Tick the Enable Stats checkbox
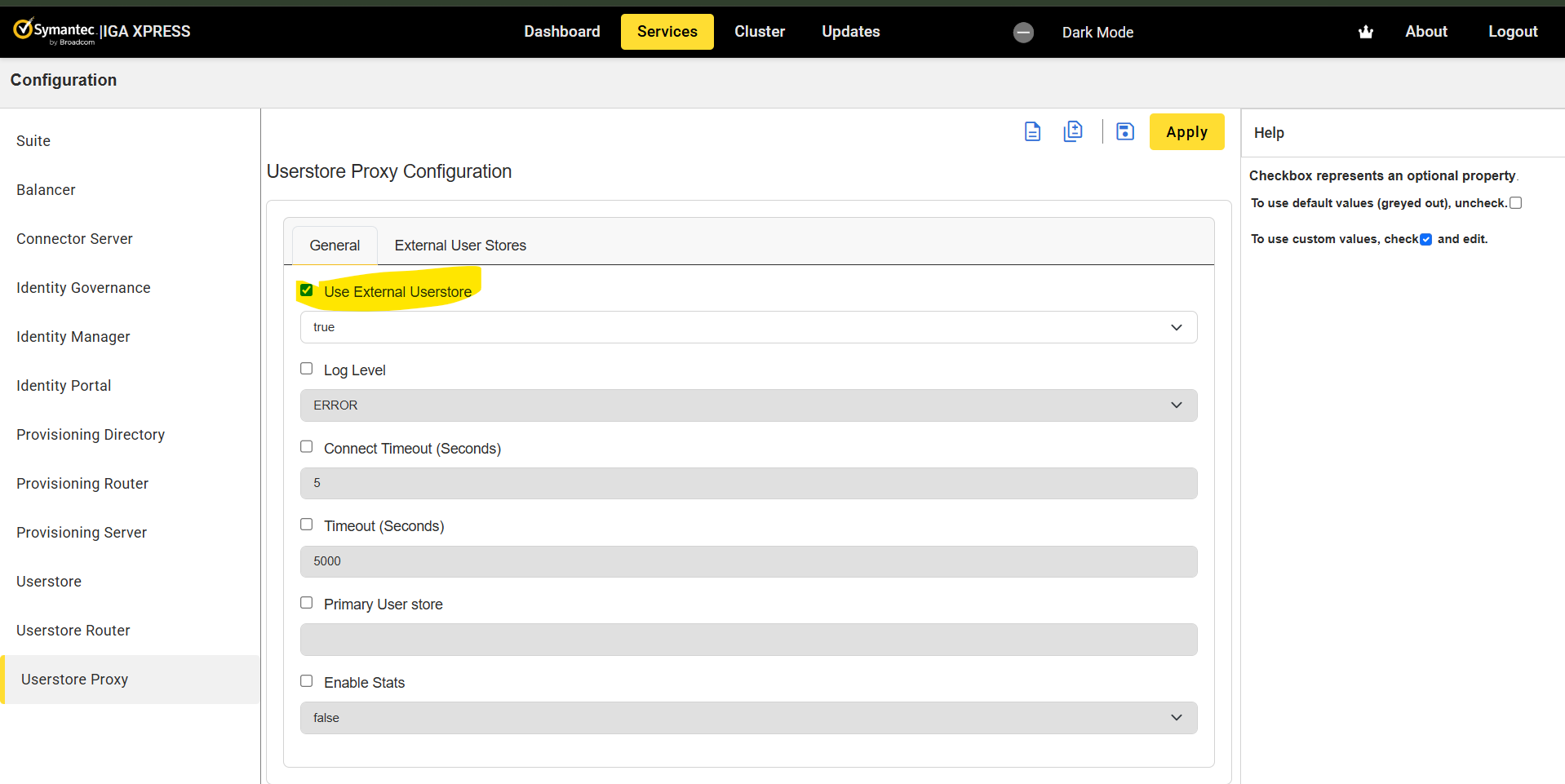 [x=307, y=681]
